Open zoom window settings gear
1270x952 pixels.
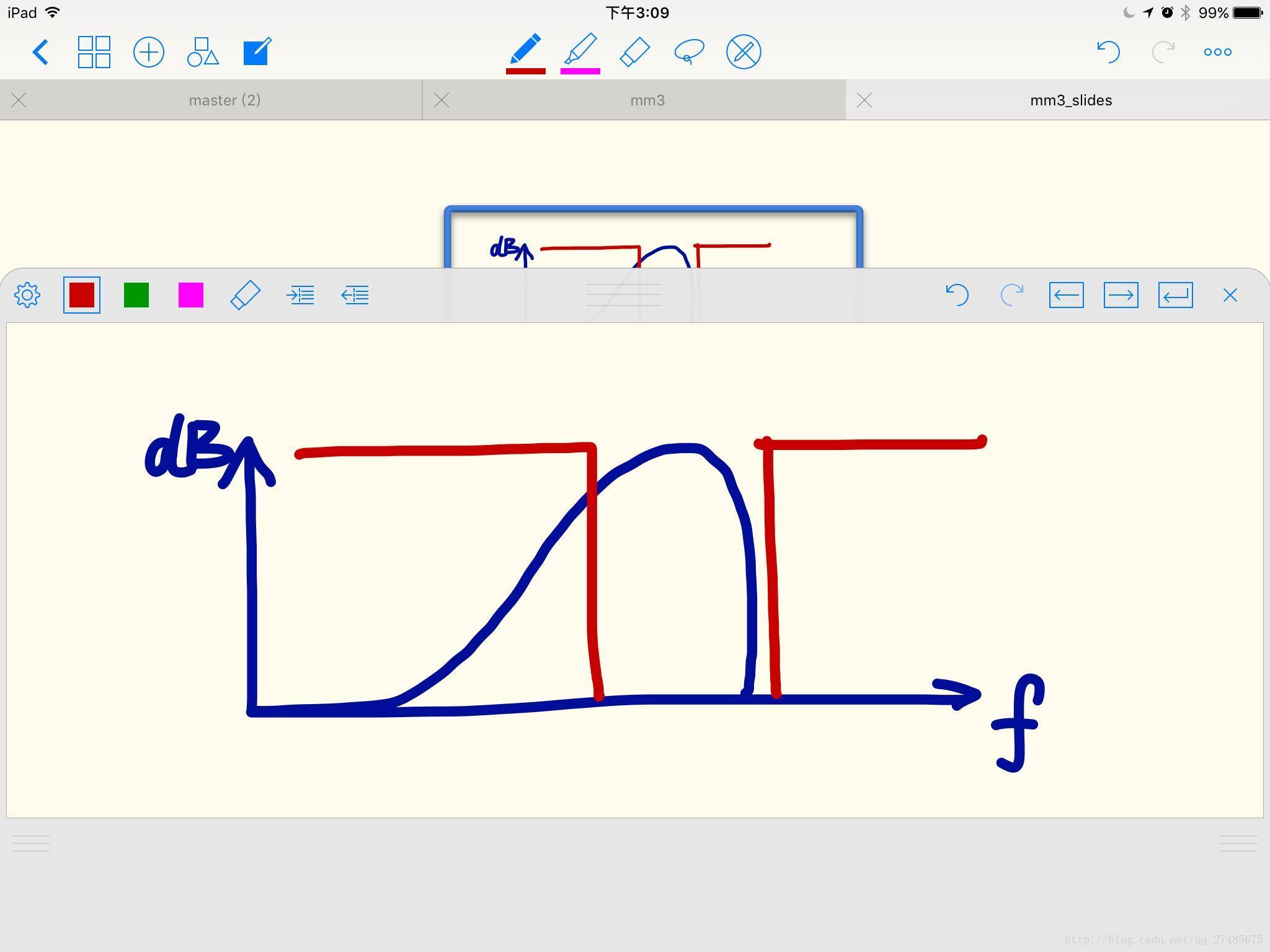pyautogui.click(x=27, y=295)
